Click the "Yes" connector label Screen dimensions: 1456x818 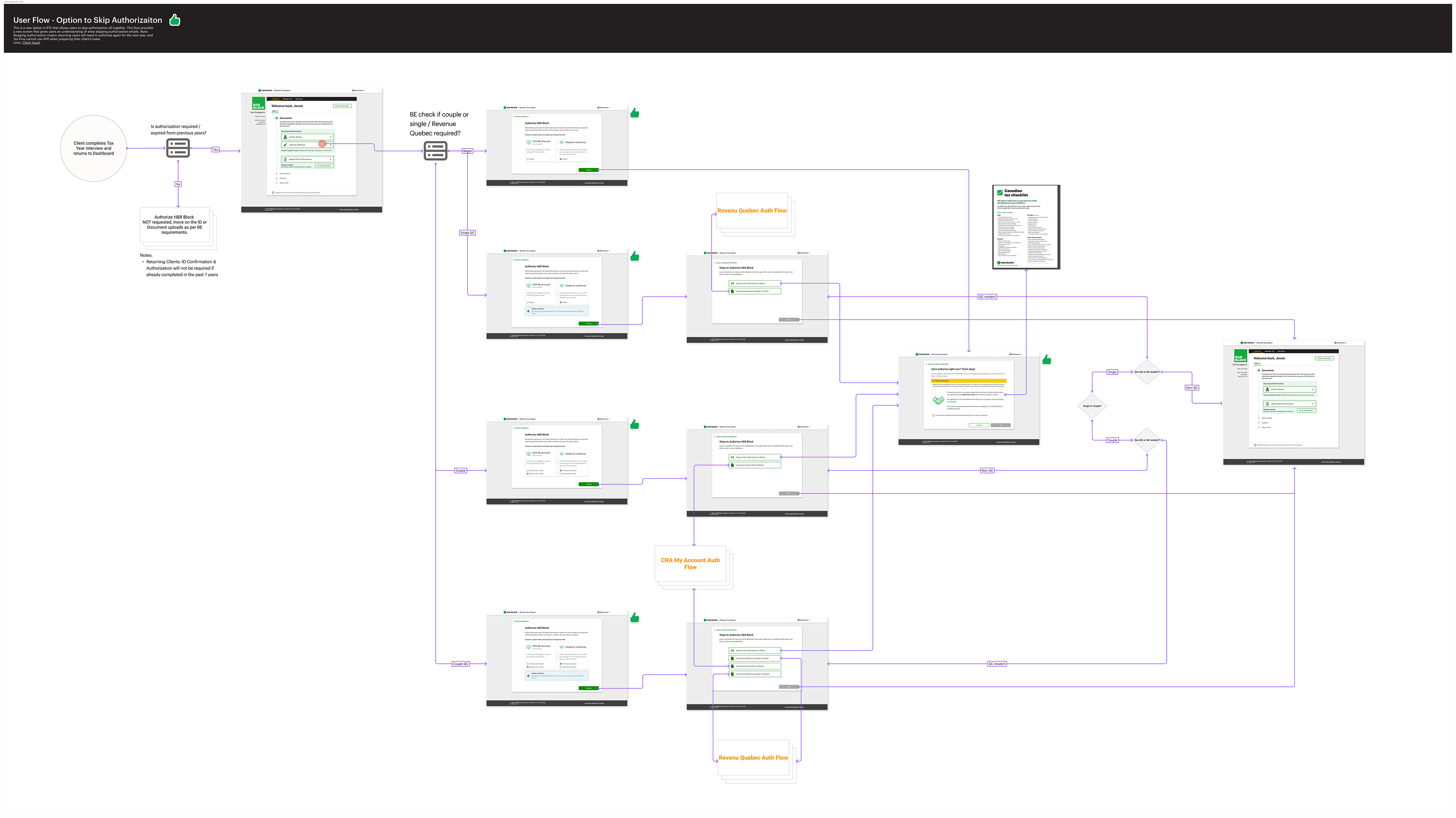[215, 150]
